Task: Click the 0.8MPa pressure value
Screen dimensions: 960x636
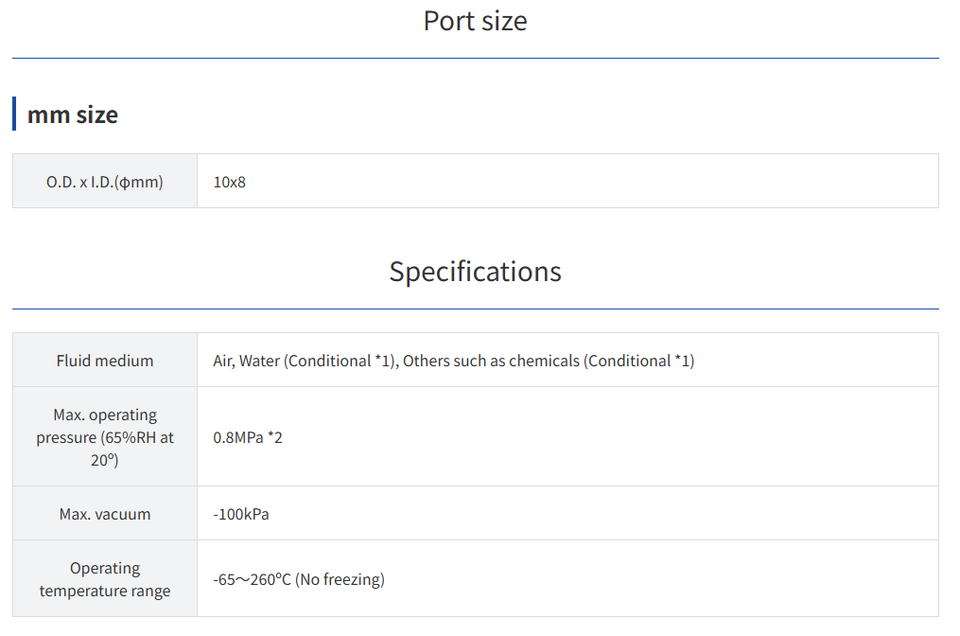Action: pyautogui.click(x=238, y=437)
